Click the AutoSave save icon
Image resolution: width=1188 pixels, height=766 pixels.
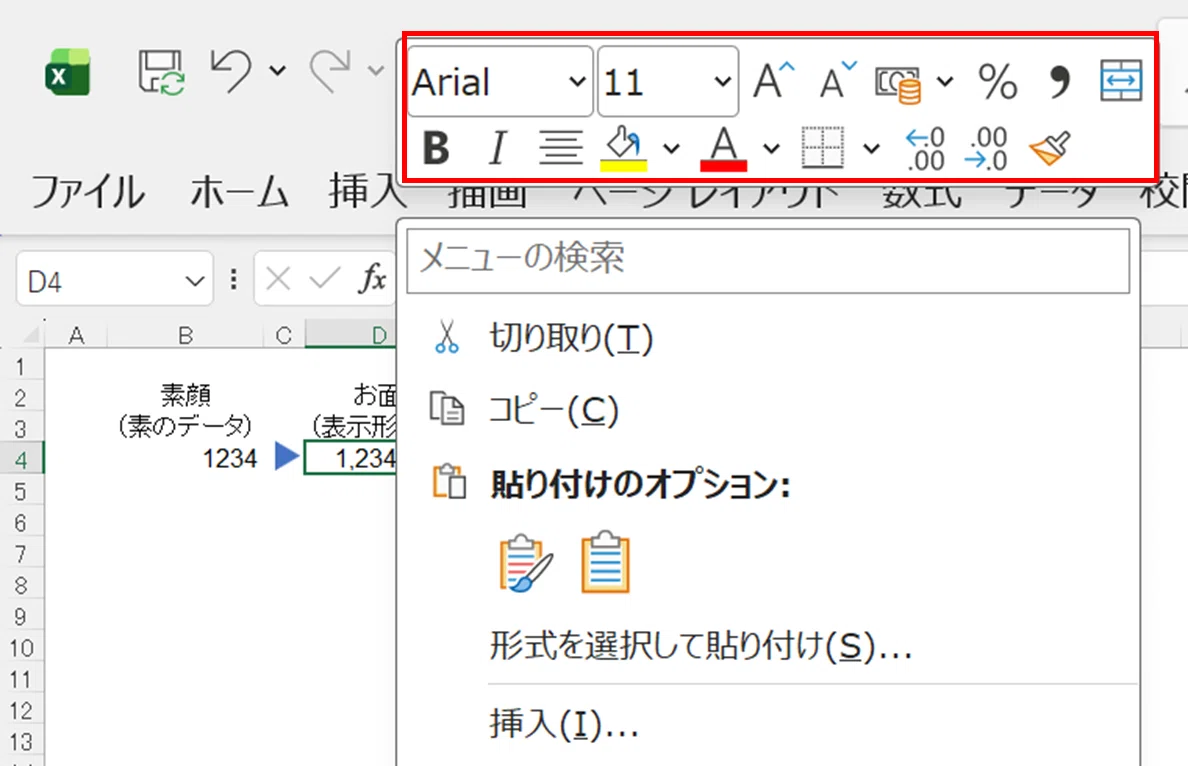coord(161,72)
